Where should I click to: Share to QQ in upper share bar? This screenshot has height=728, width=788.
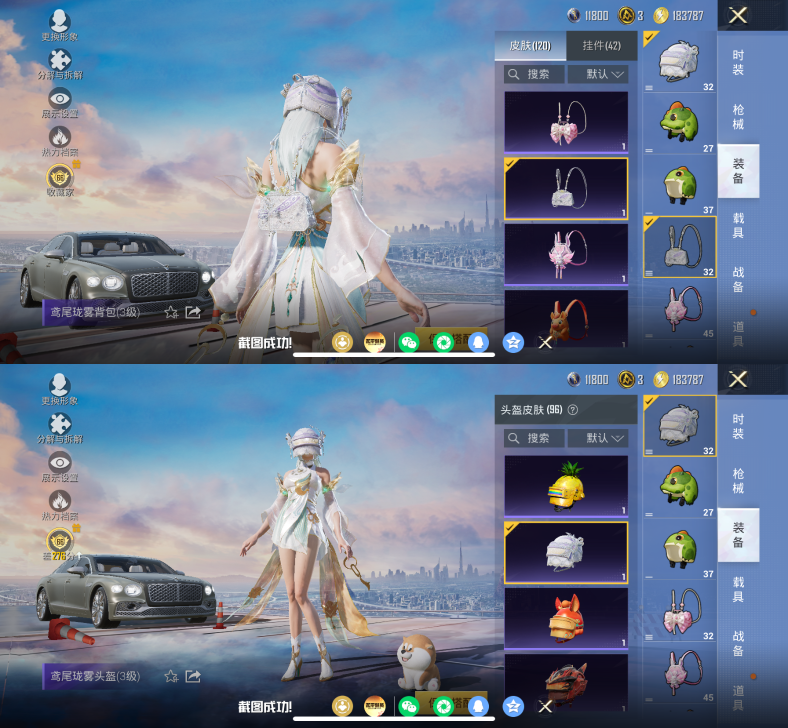(478, 343)
